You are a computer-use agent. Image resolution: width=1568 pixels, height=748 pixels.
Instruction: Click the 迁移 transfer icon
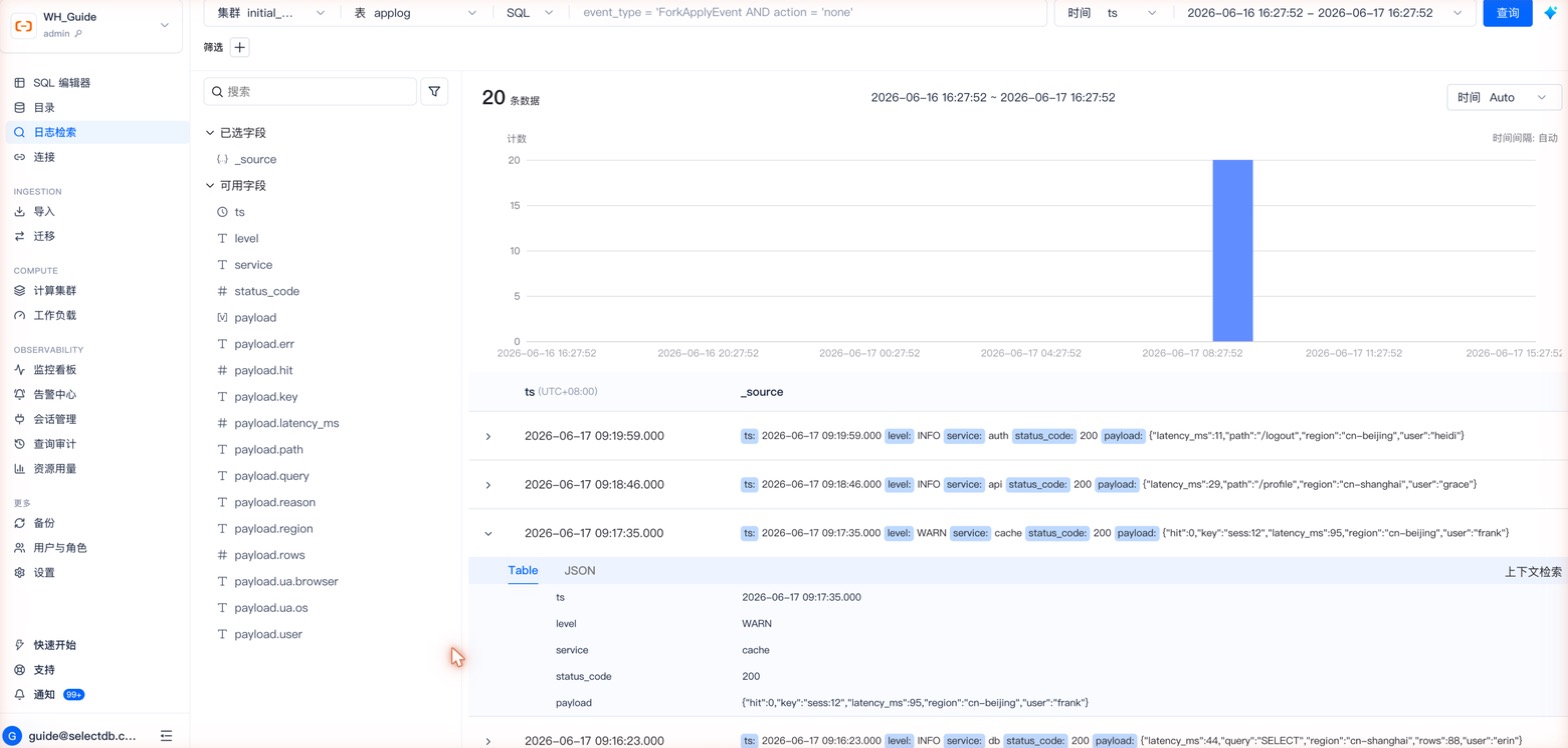(x=19, y=236)
